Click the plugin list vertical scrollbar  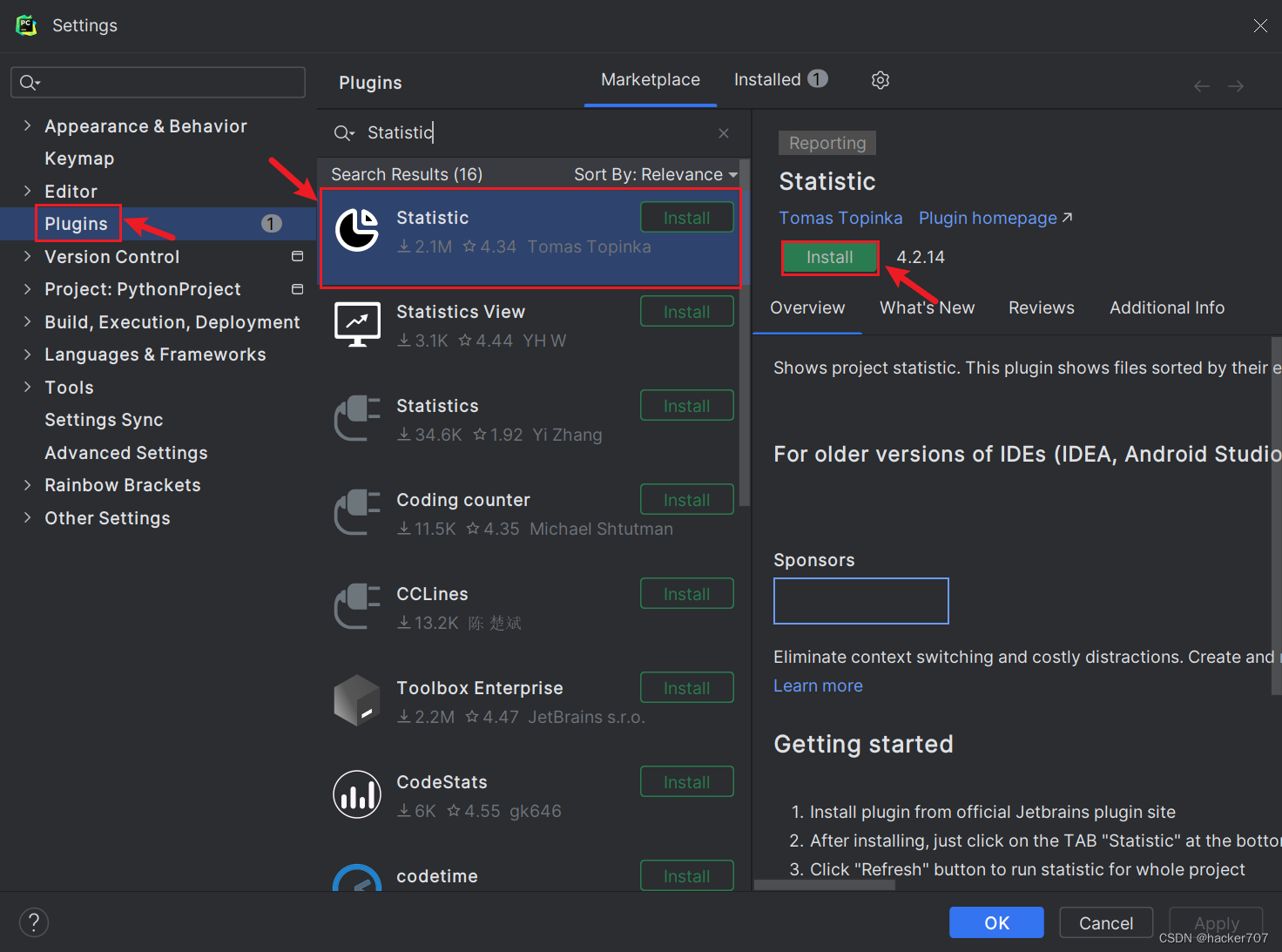click(x=745, y=331)
